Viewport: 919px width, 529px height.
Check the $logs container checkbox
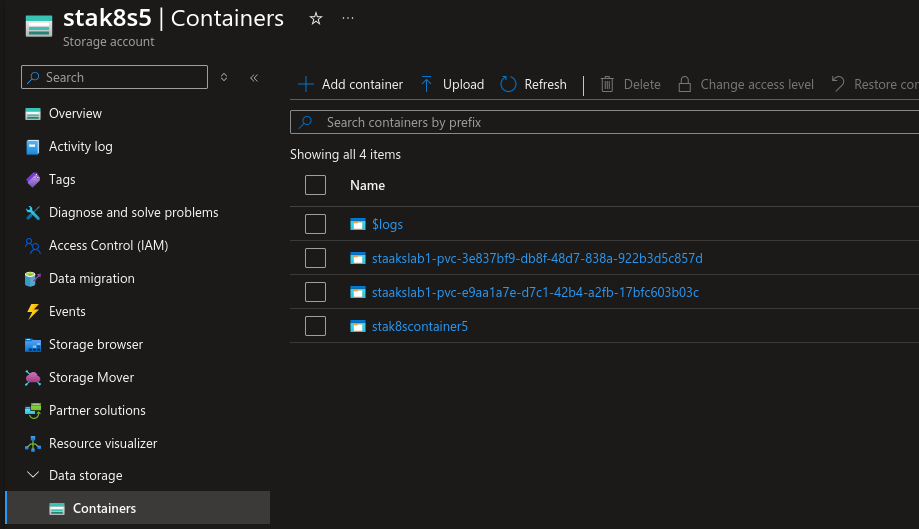315,224
